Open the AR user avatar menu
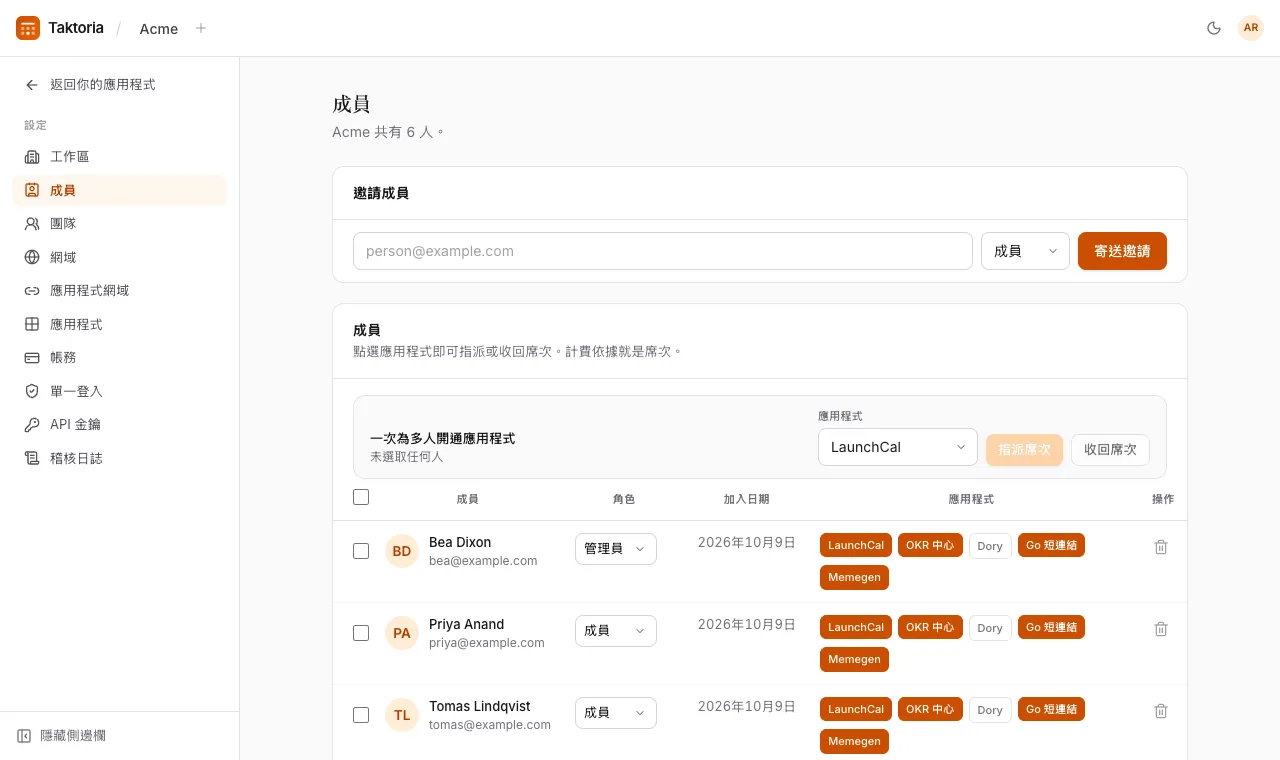 [1251, 28]
